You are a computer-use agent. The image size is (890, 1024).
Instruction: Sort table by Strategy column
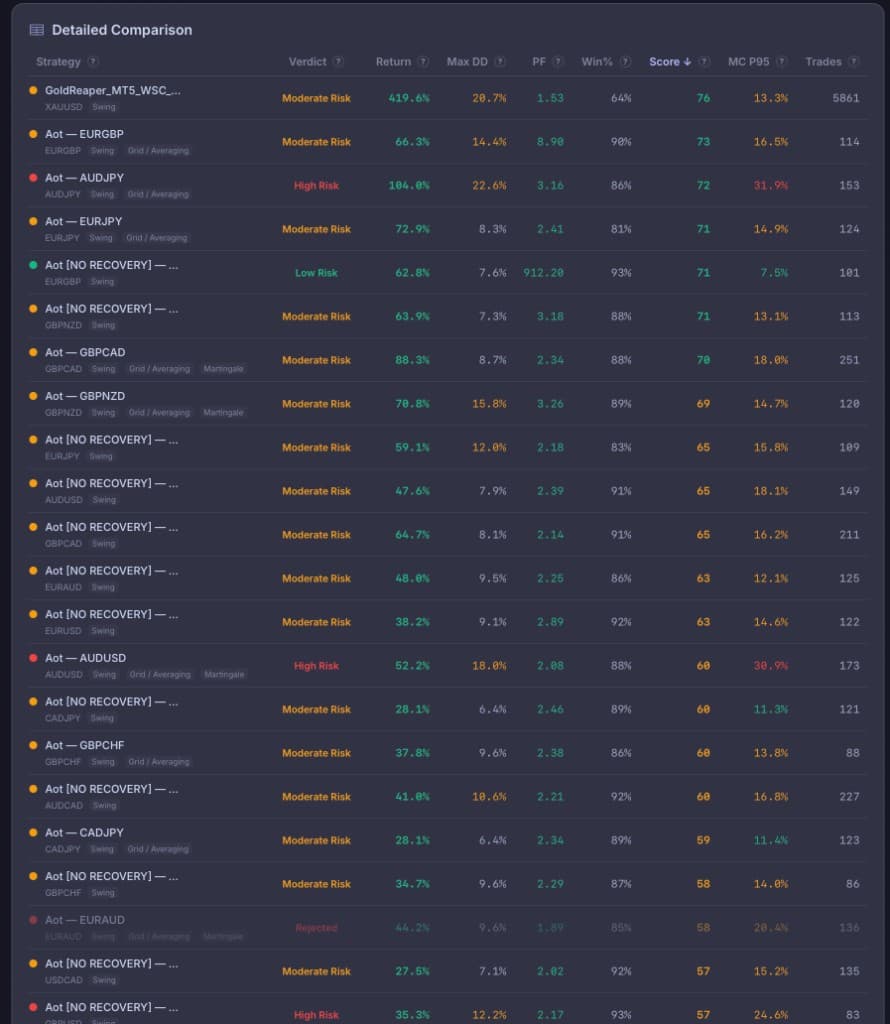pyautogui.click(x=58, y=61)
